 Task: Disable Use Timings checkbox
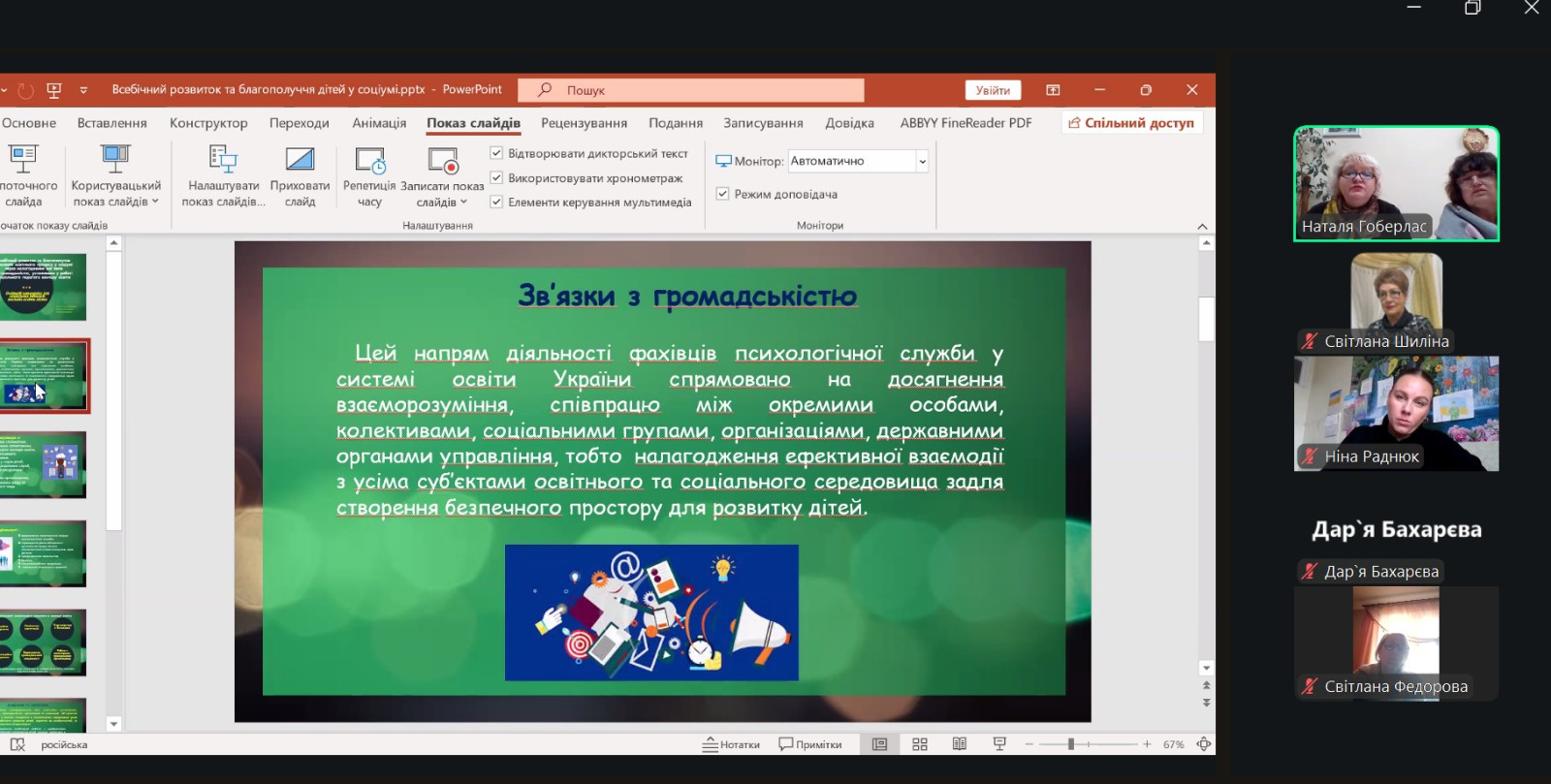point(496,177)
